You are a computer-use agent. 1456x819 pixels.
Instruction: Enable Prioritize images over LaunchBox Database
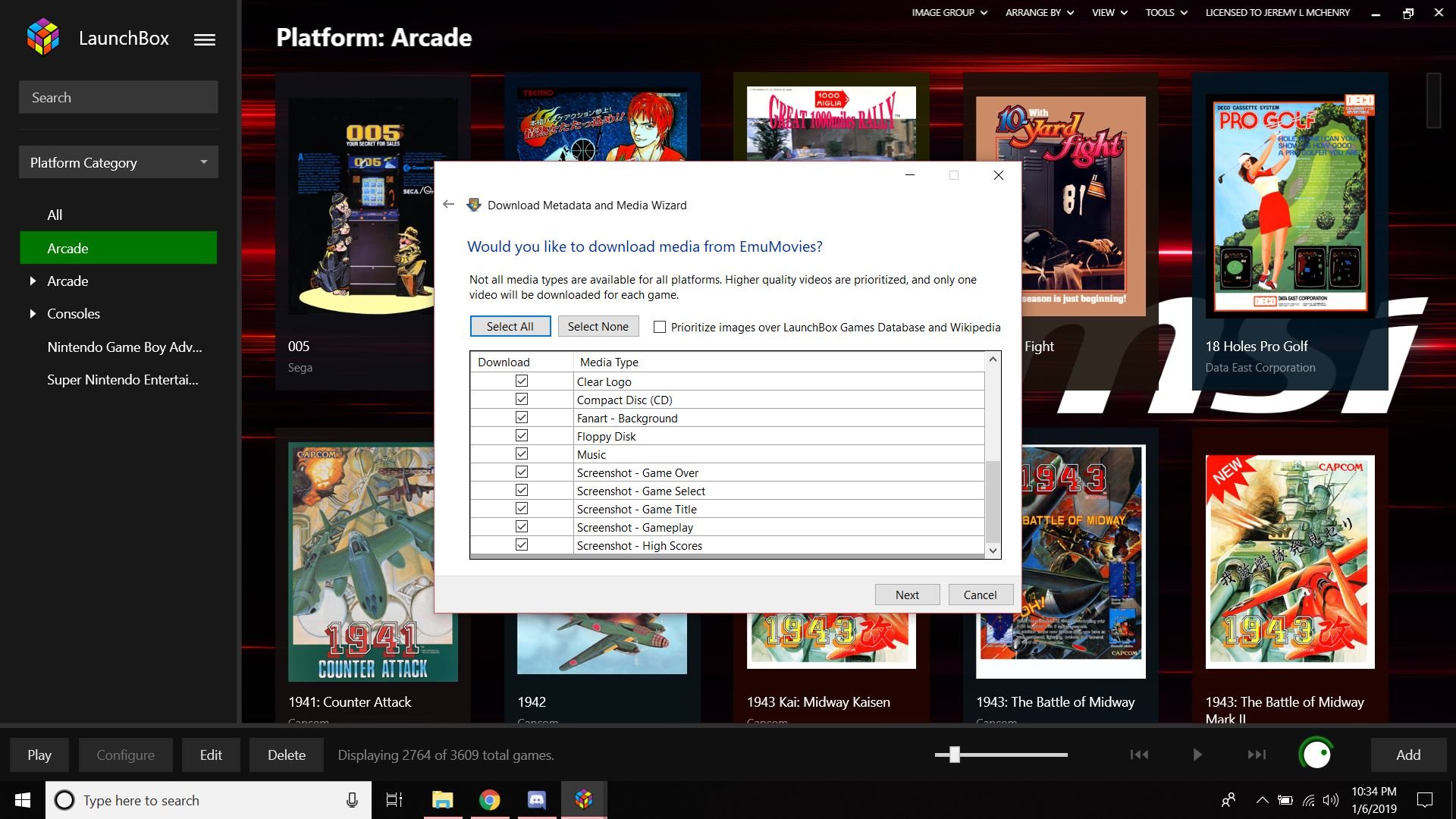tap(660, 327)
